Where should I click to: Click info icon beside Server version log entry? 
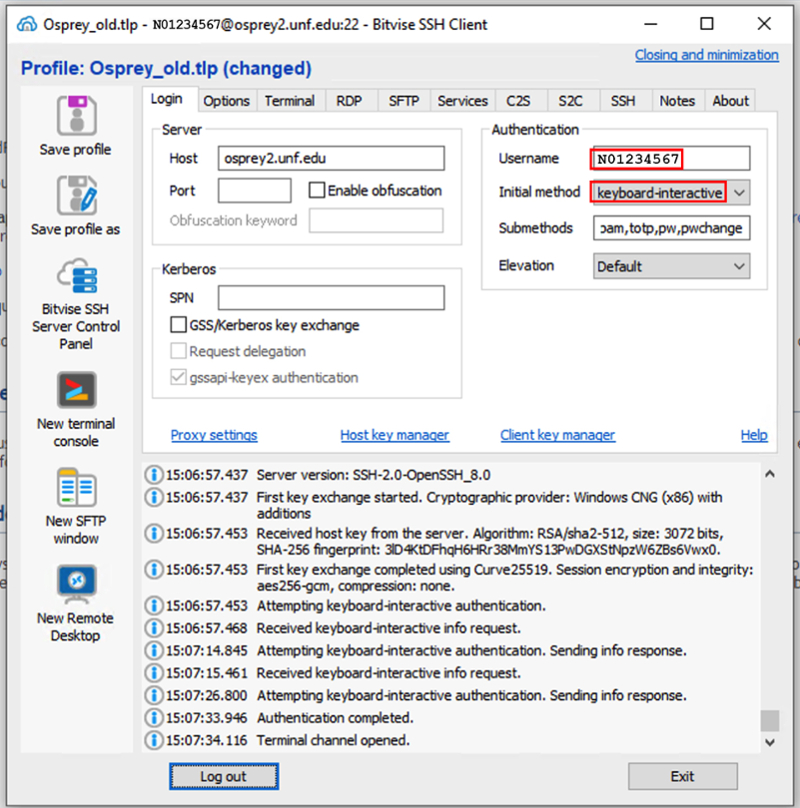click(x=154, y=475)
